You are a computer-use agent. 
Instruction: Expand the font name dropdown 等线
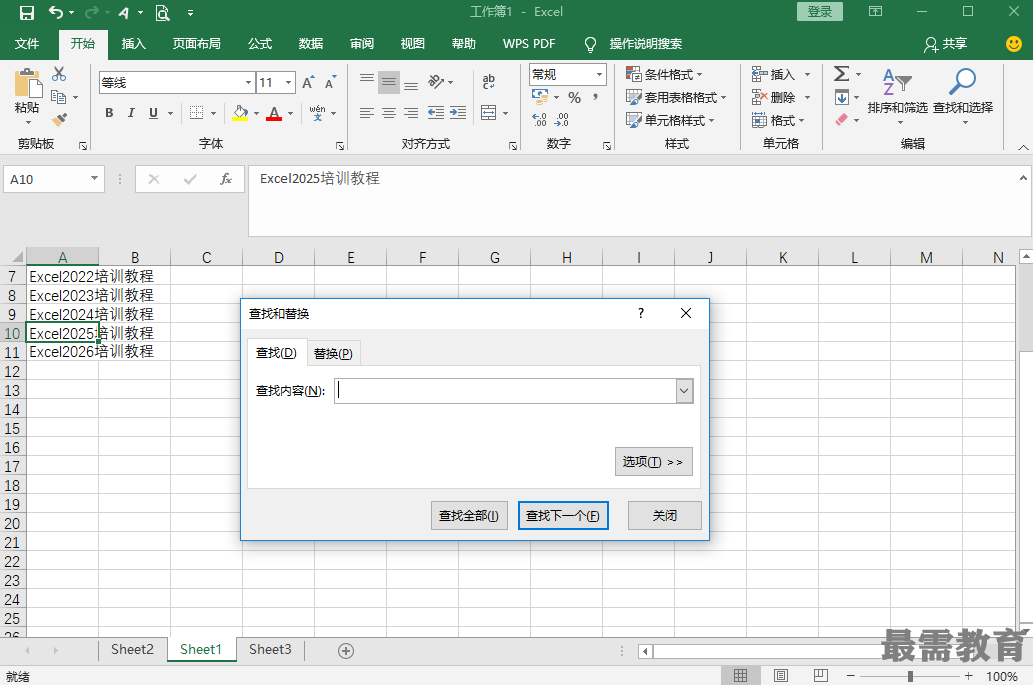[248, 82]
